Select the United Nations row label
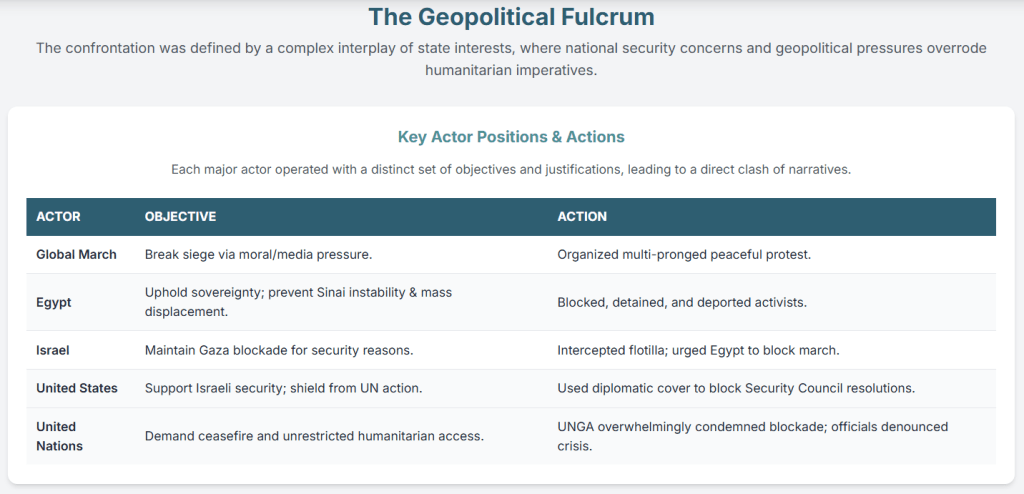The height and width of the screenshot is (494, 1024). 57,436
